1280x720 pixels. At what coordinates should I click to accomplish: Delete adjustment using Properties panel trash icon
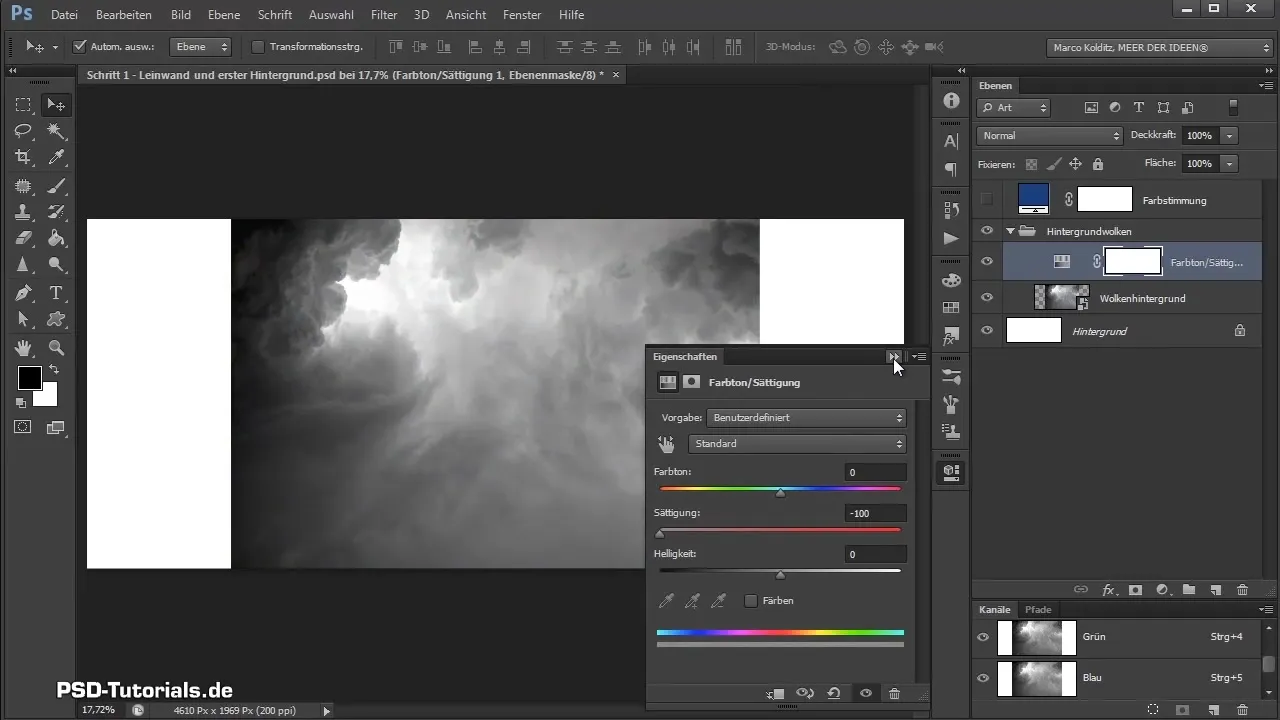(x=894, y=693)
